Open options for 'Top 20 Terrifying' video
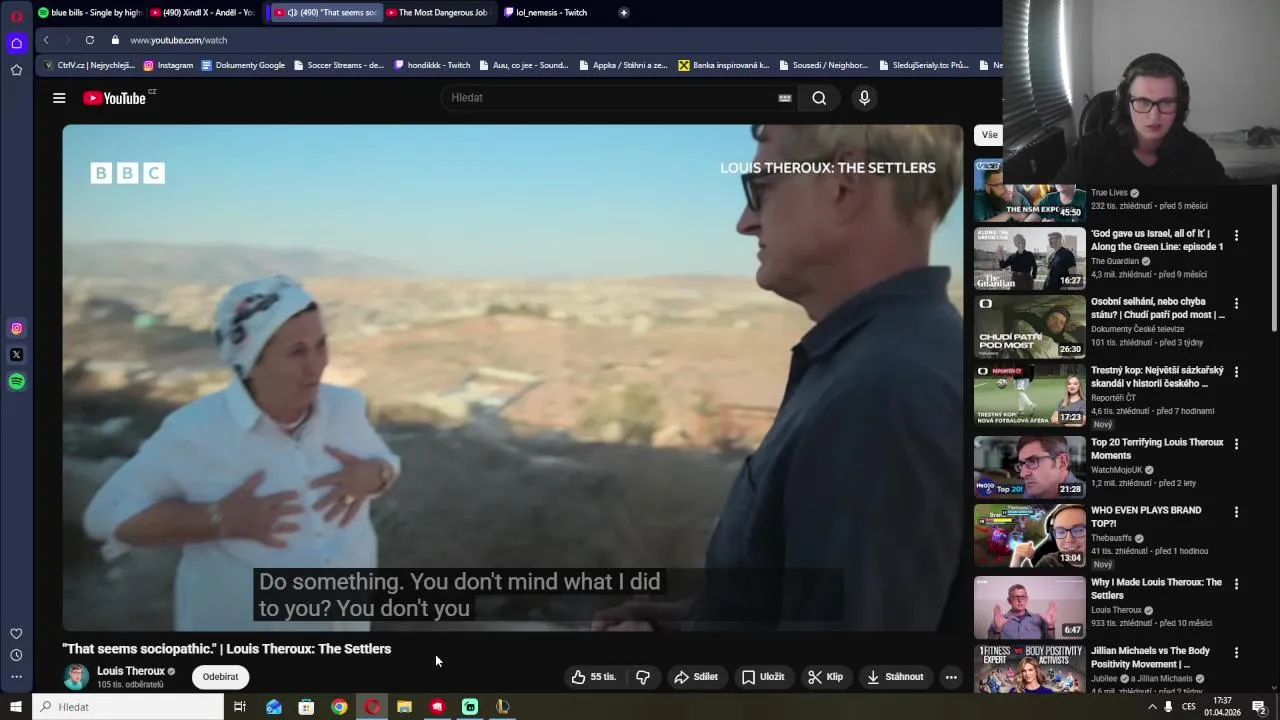Screen dimensions: 1280x720 tap(1236, 444)
